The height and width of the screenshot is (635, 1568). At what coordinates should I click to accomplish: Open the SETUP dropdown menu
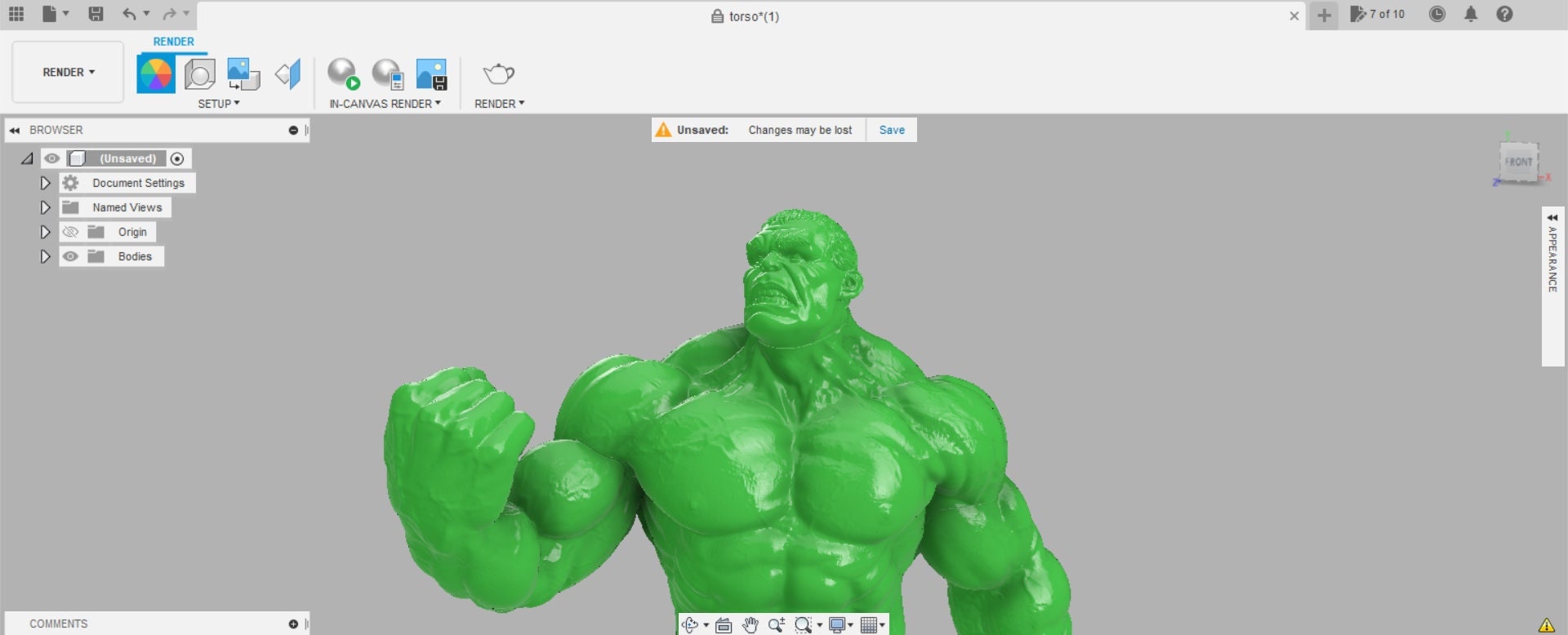tap(219, 104)
